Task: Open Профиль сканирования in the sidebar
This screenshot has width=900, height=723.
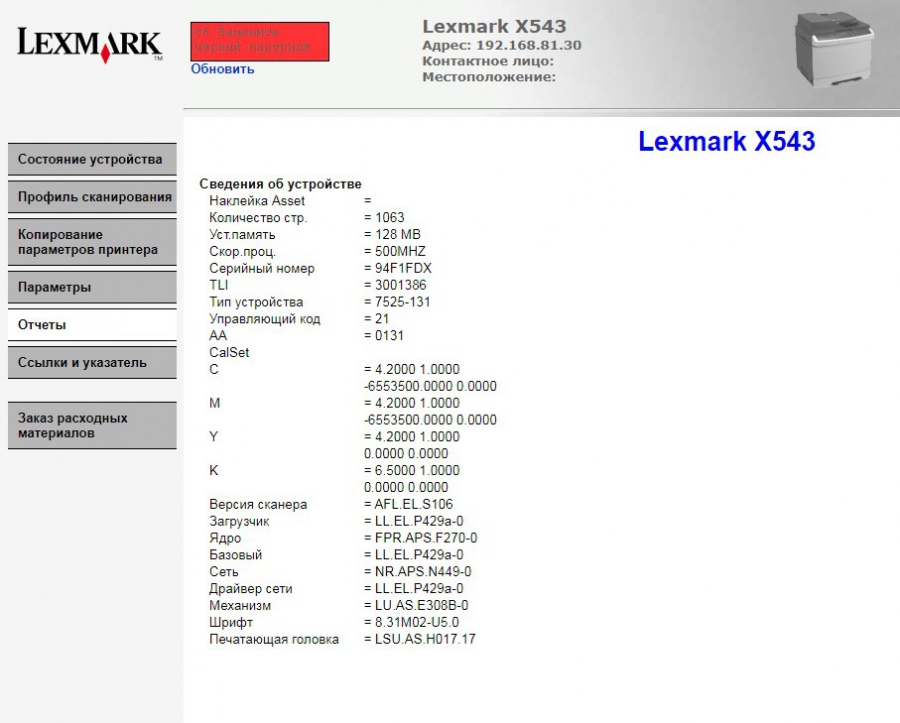Action: pyautogui.click(x=92, y=197)
